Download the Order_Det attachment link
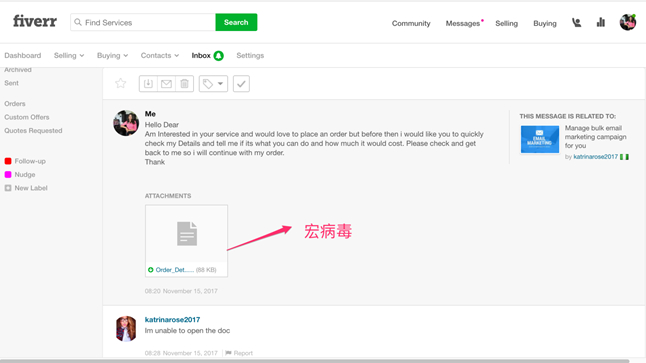The width and height of the screenshot is (646, 363). coord(175,270)
